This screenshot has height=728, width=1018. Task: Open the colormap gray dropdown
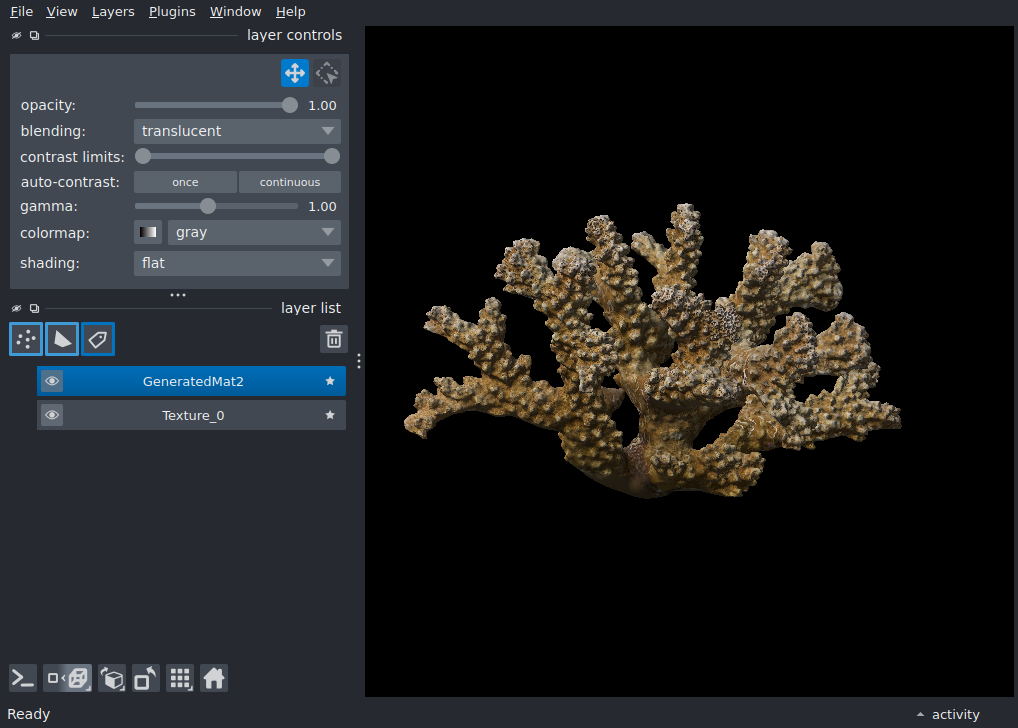pos(254,232)
